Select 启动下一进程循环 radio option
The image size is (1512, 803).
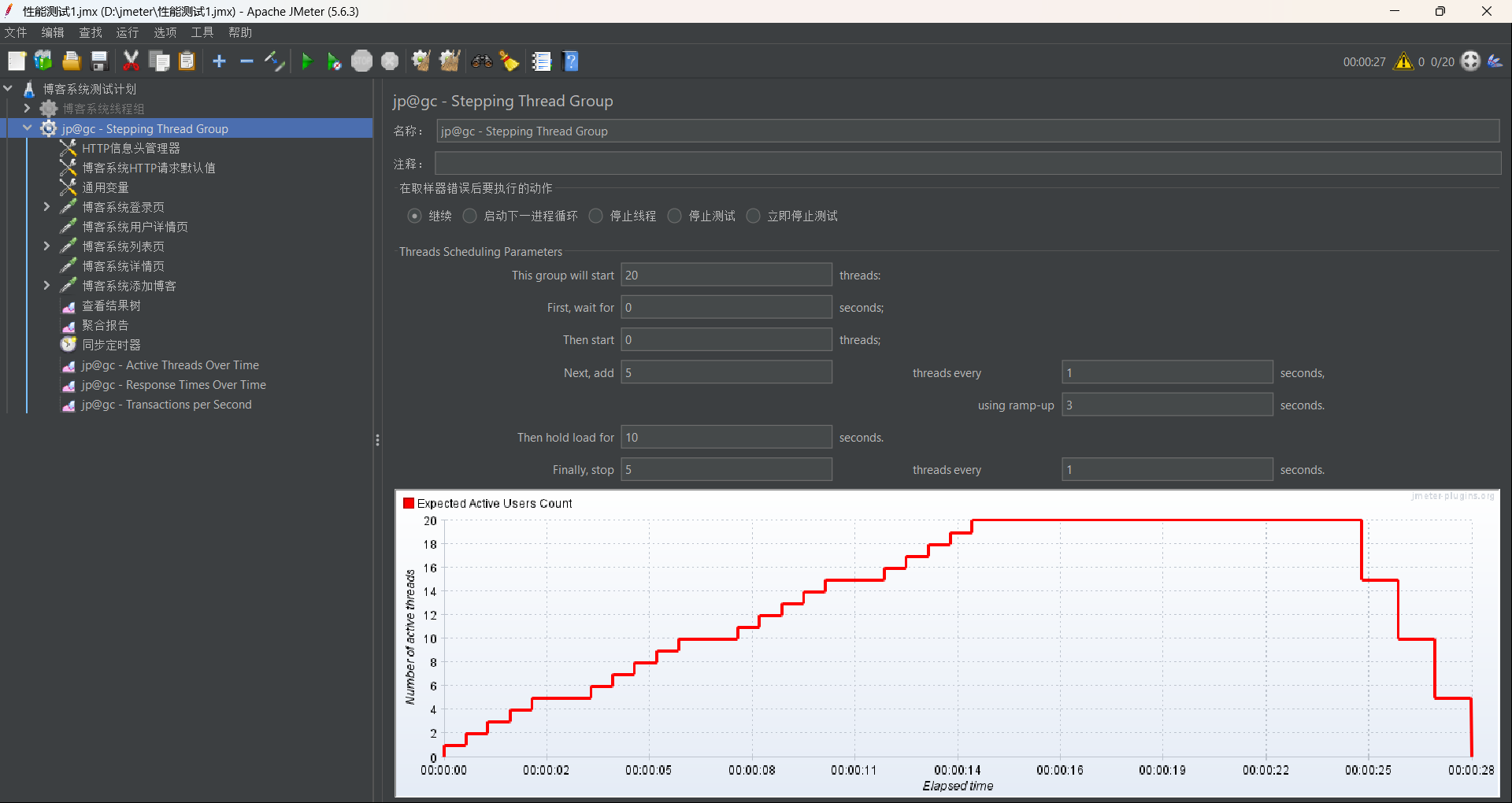(469, 216)
